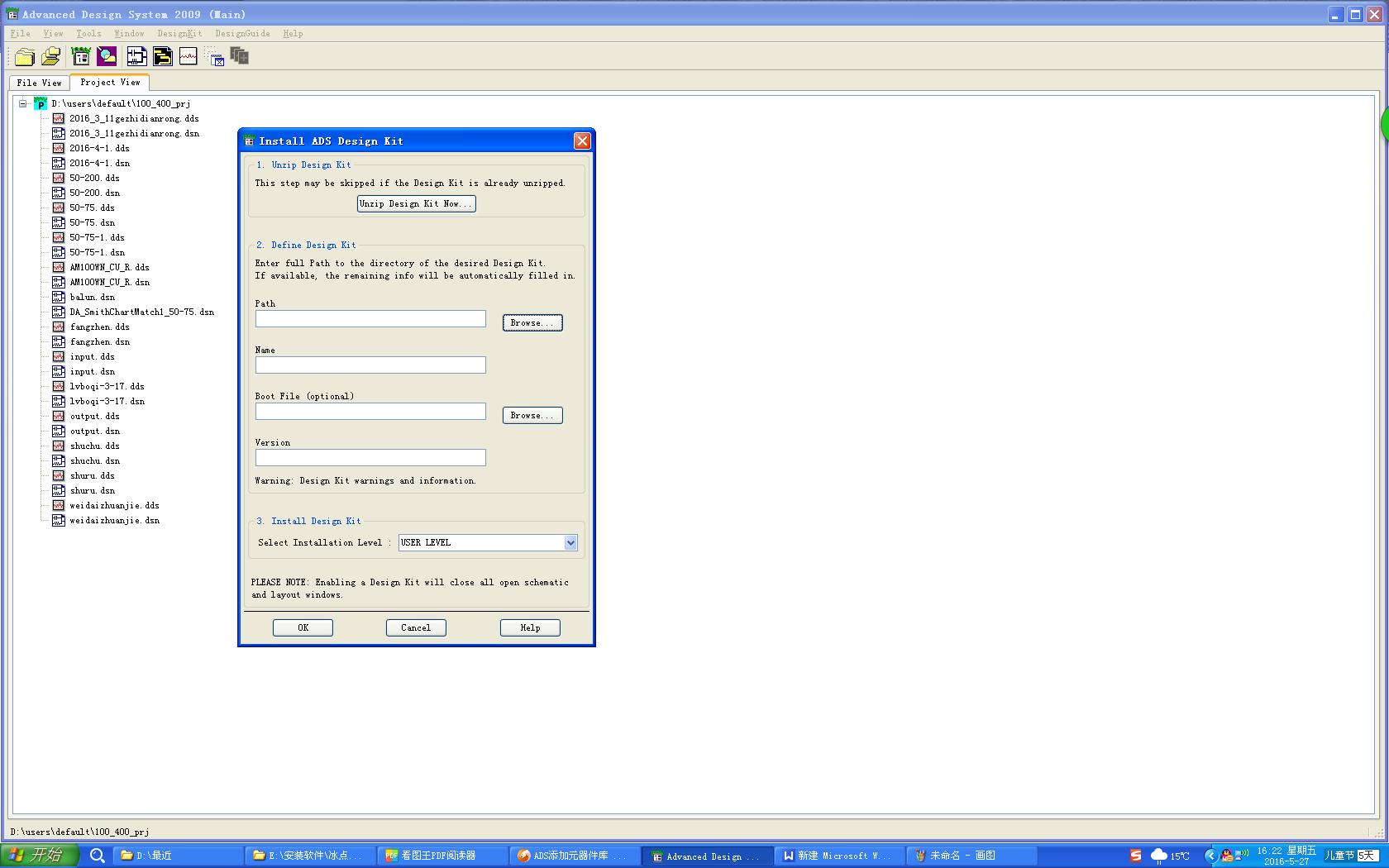Click into the Name input field
Screen dimensions: 1389x868
click(370, 365)
